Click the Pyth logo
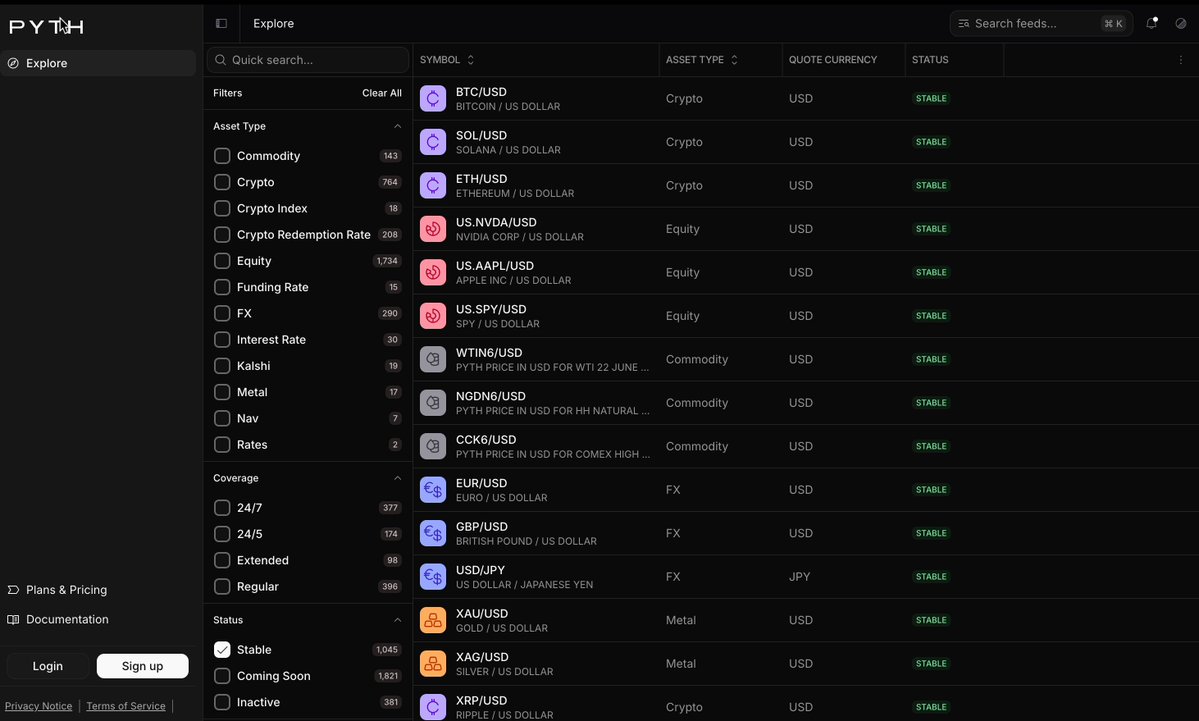This screenshot has width=1199, height=721. (x=46, y=26)
